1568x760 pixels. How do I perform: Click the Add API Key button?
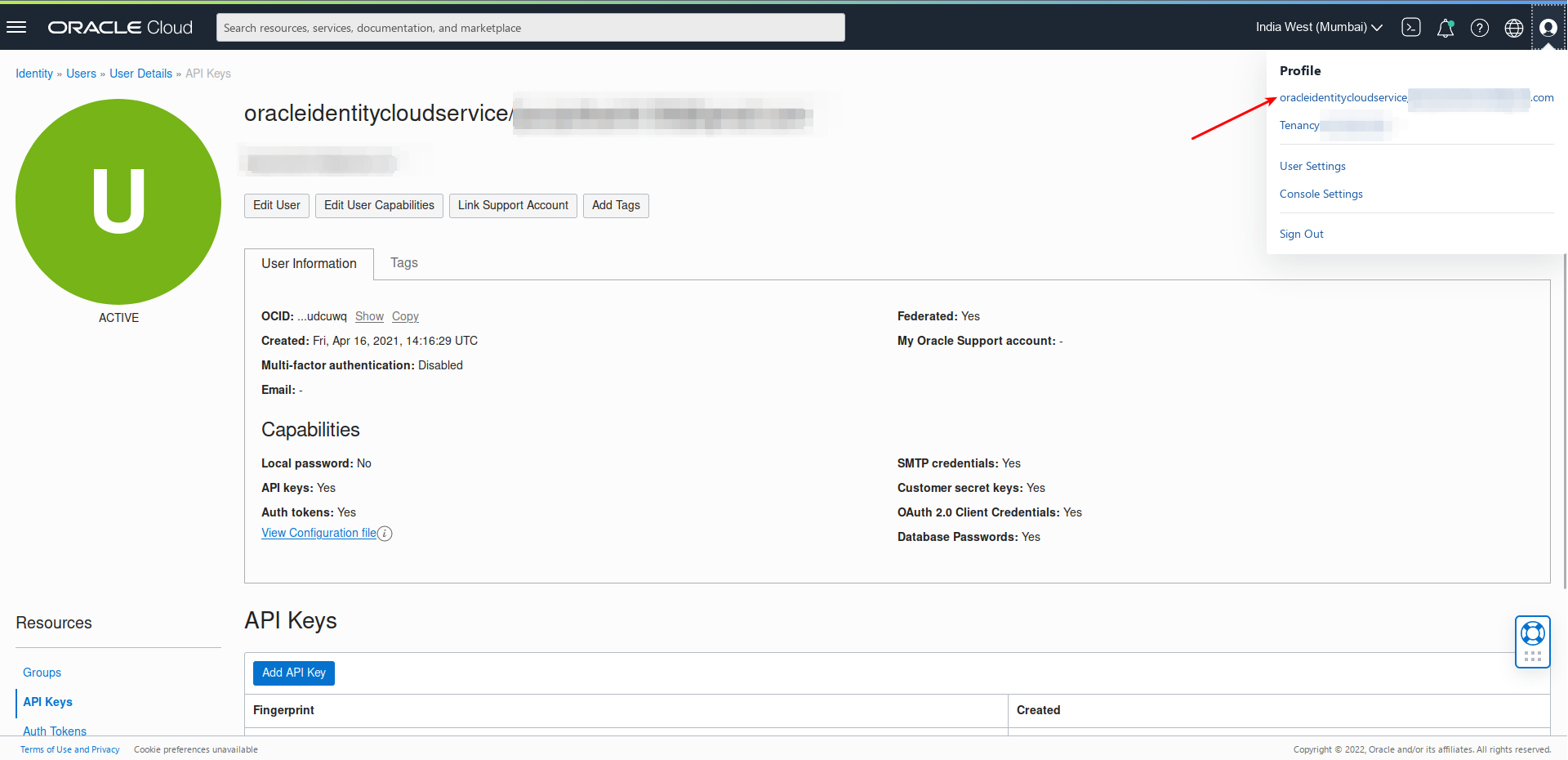(294, 673)
